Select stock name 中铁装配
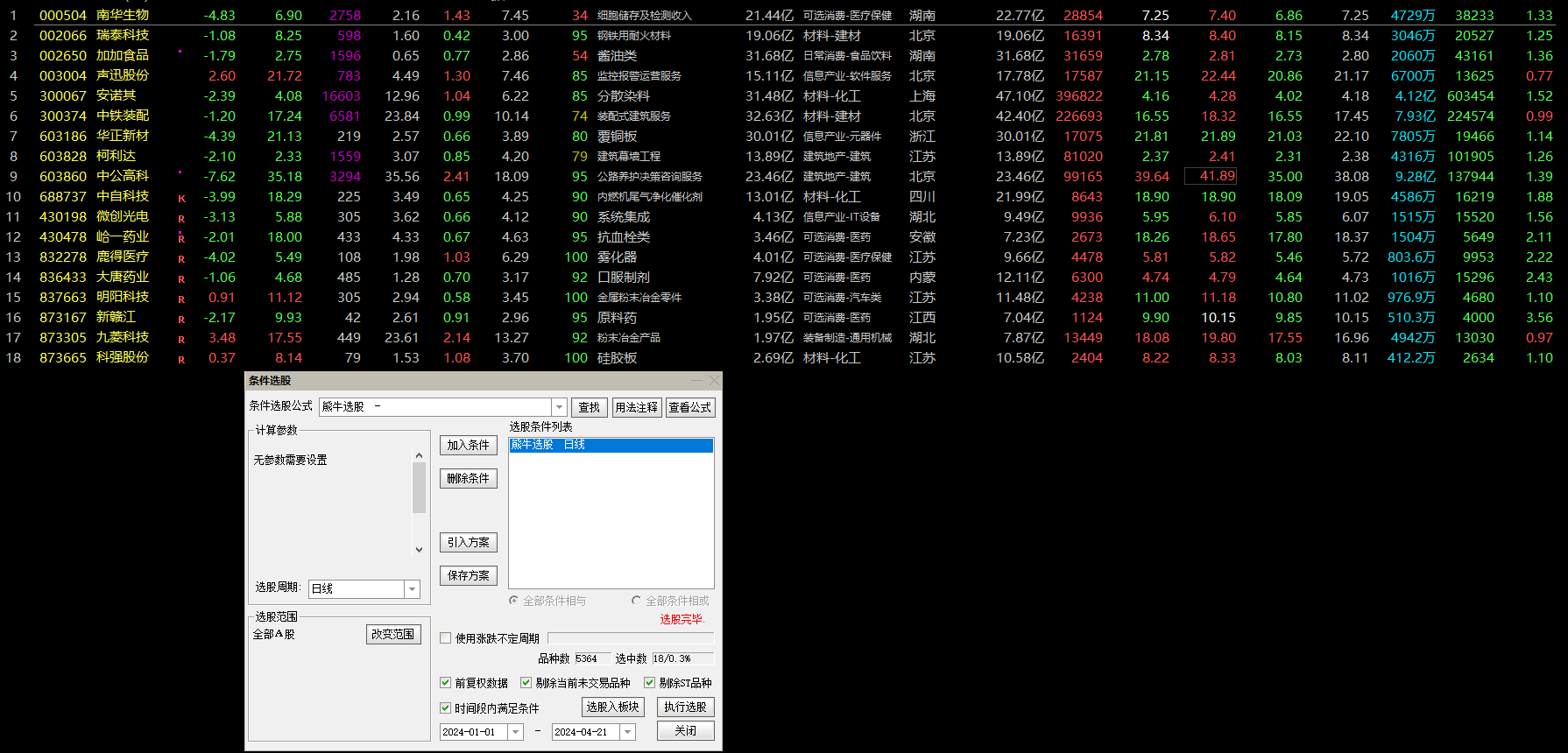The width and height of the screenshot is (1568, 753). (x=123, y=116)
